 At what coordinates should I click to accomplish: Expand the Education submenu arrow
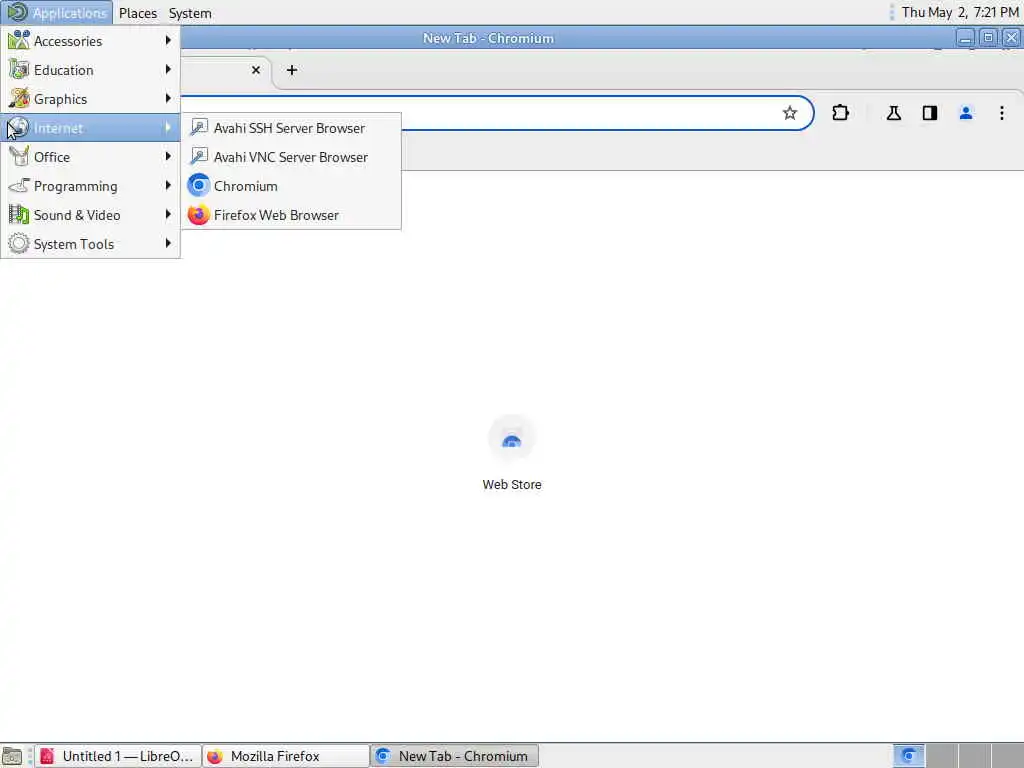(x=168, y=69)
